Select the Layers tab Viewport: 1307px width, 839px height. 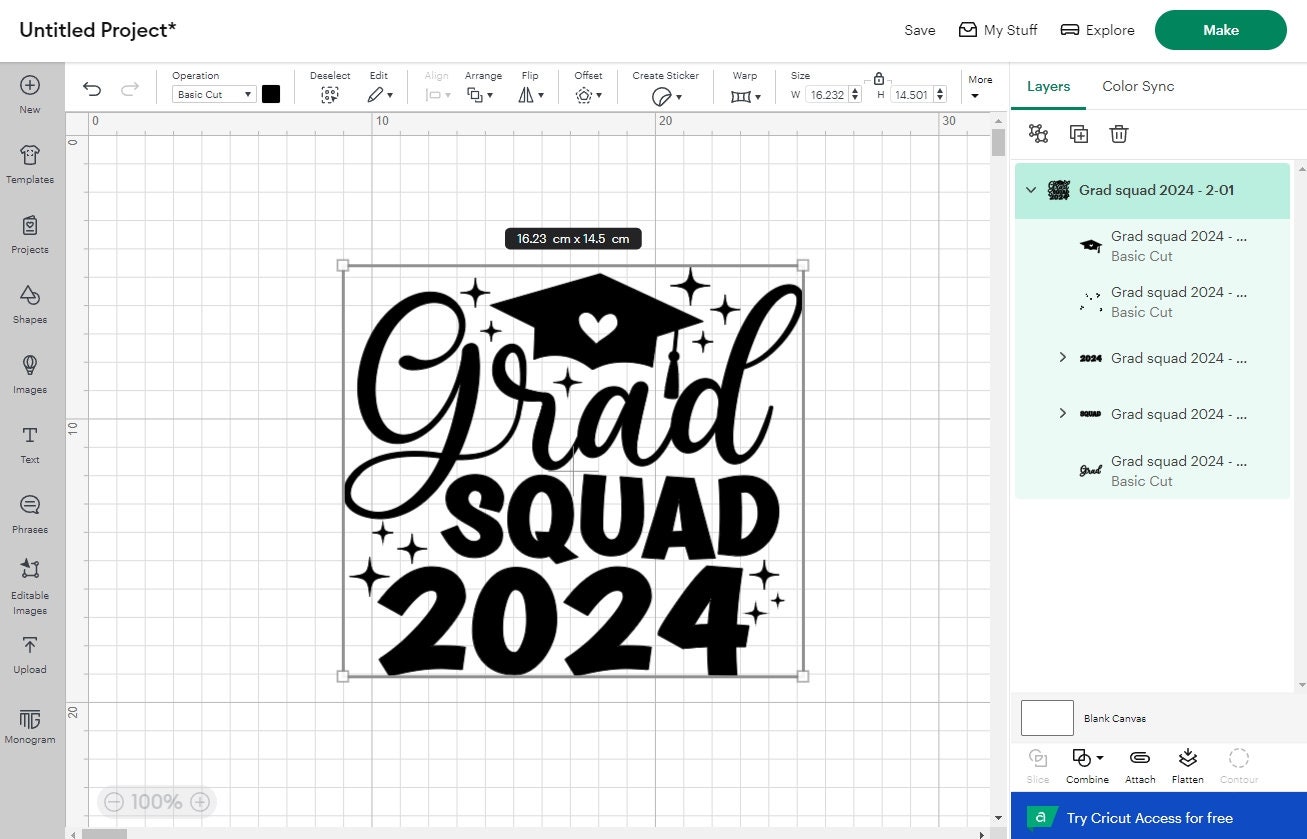pyautogui.click(x=1048, y=86)
